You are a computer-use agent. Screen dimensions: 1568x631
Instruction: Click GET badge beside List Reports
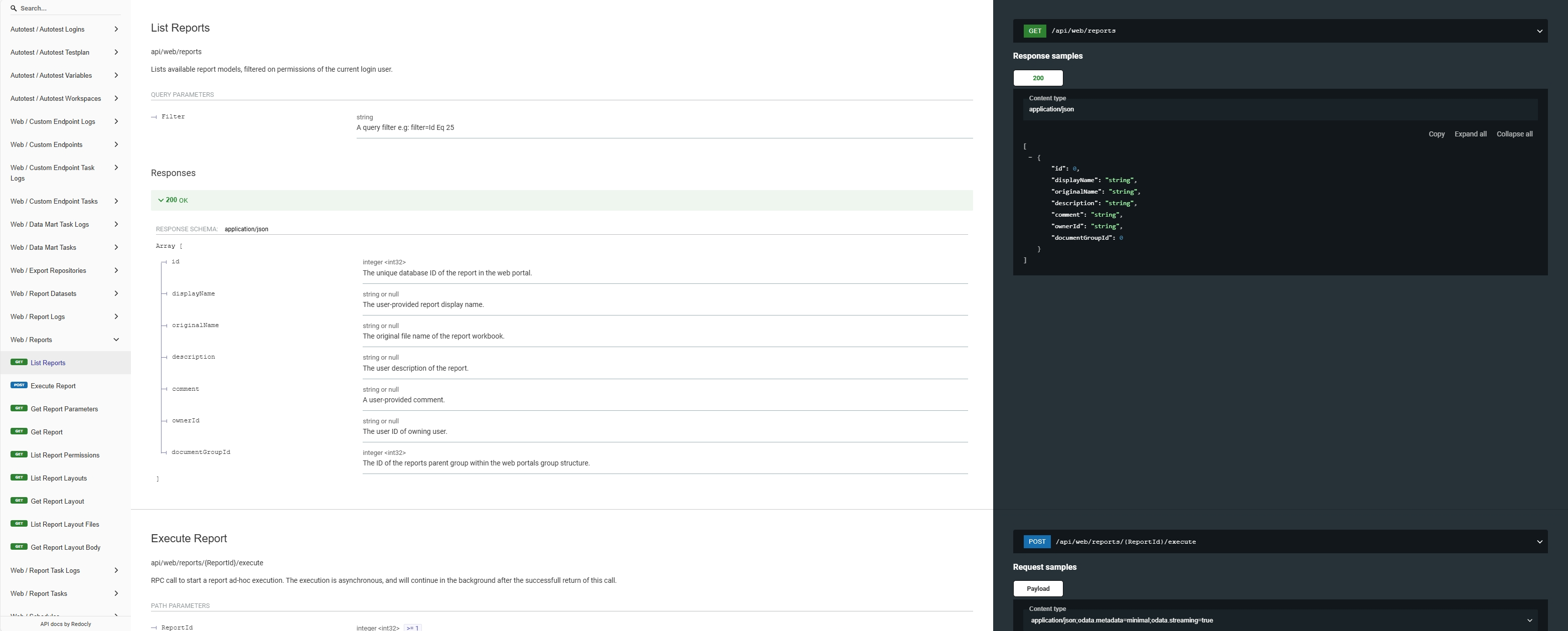pyautogui.click(x=19, y=362)
